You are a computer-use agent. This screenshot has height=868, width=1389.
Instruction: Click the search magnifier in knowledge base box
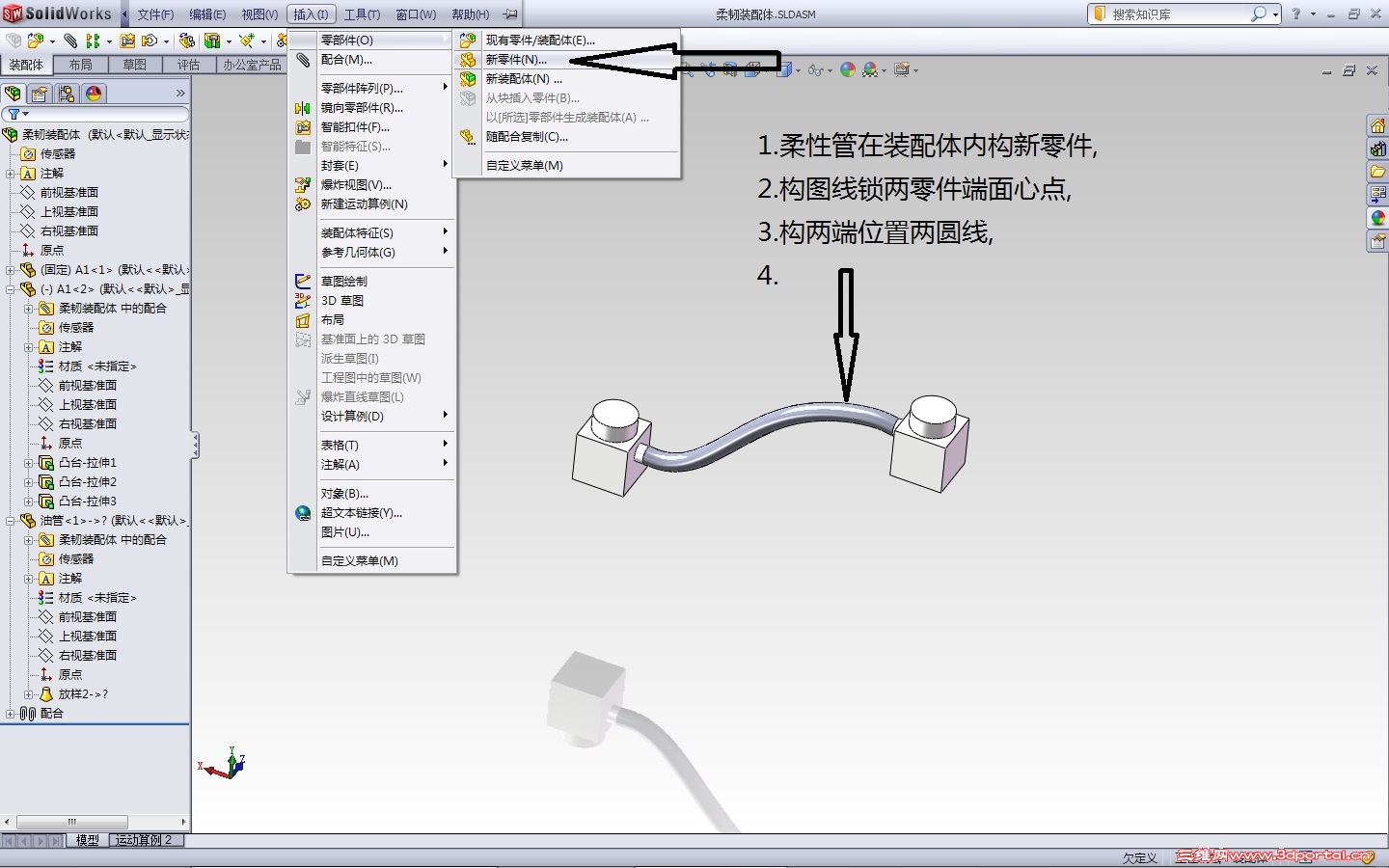coord(1259,14)
